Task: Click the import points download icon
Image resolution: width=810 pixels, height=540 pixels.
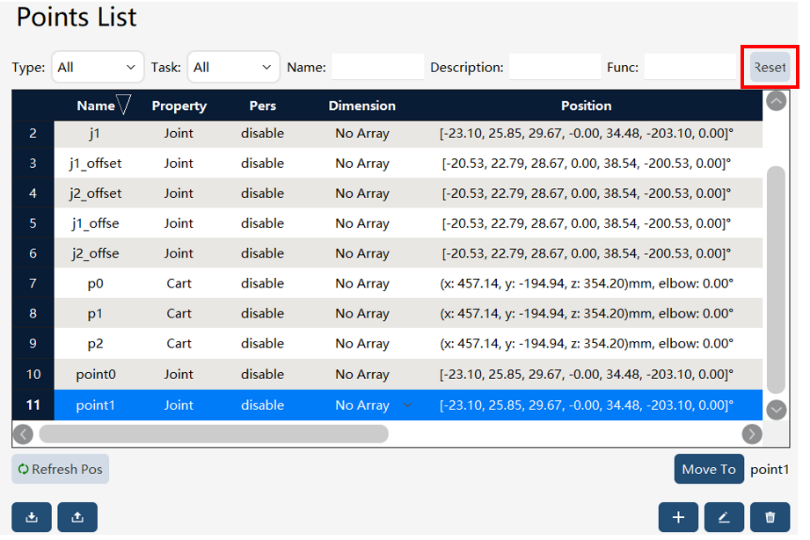Action: 32,517
